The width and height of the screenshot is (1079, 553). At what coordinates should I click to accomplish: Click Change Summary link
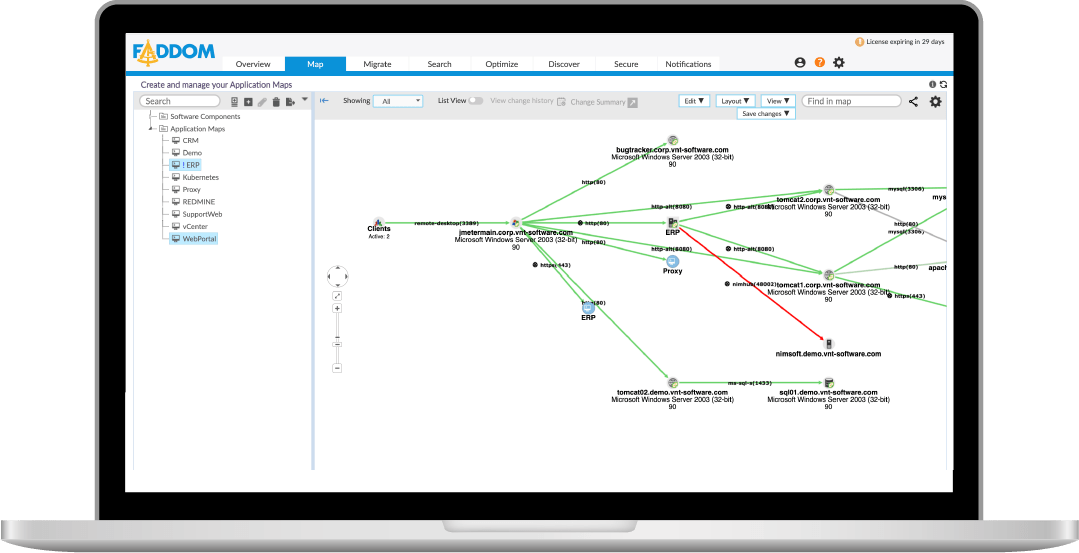(x=597, y=102)
